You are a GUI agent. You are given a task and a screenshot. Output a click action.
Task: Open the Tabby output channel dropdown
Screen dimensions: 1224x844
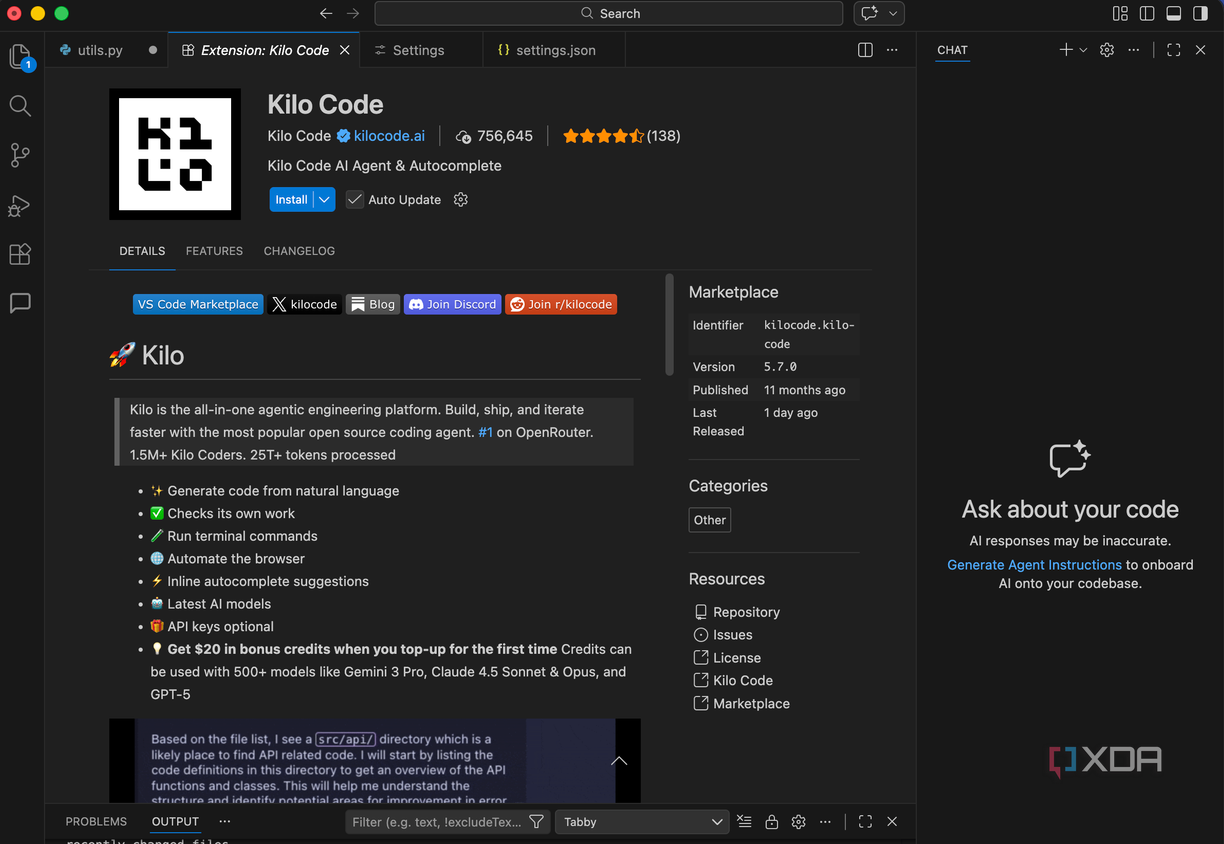click(x=642, y=822)
